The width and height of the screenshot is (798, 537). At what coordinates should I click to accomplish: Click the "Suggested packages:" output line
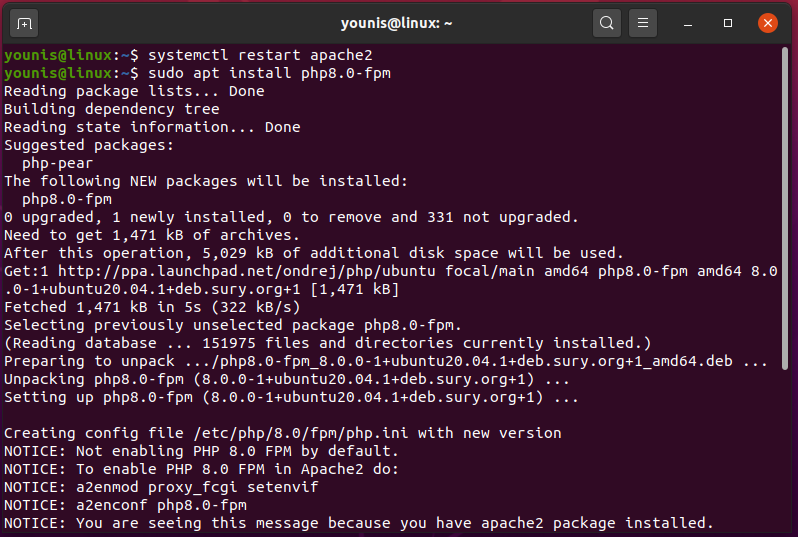tap(89, 145)
